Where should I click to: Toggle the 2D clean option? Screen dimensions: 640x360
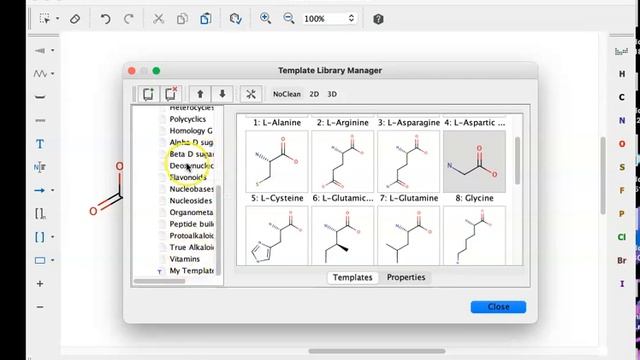pyautogui.click(x=314, y=94)
